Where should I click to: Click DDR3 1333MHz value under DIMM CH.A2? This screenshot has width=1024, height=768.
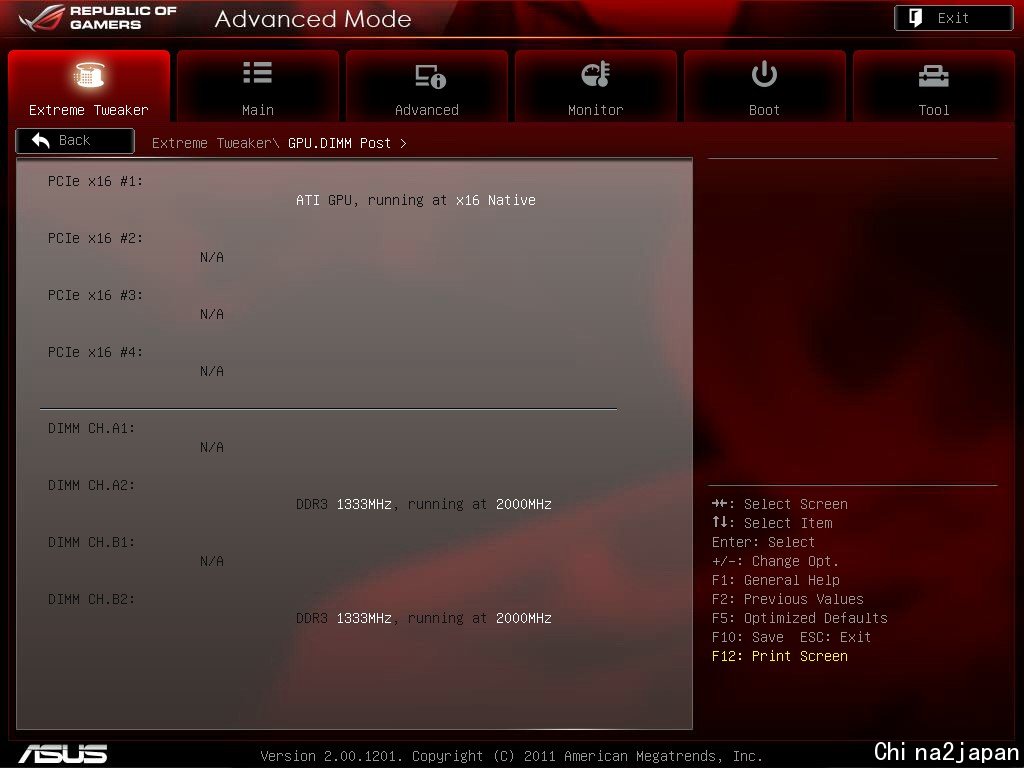[x=424, y=504]
